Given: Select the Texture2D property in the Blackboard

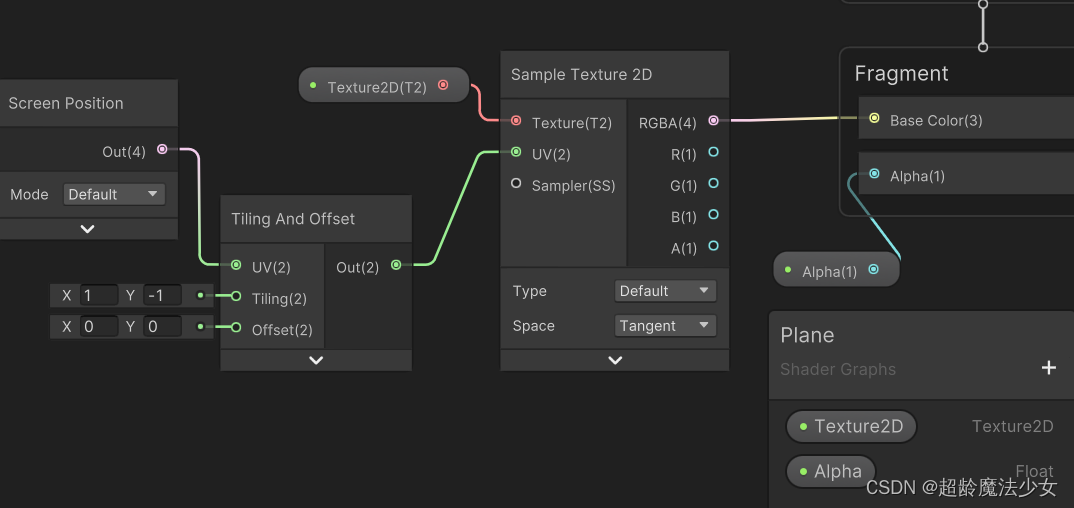Looking at the screenshot, I should point(851,427).
